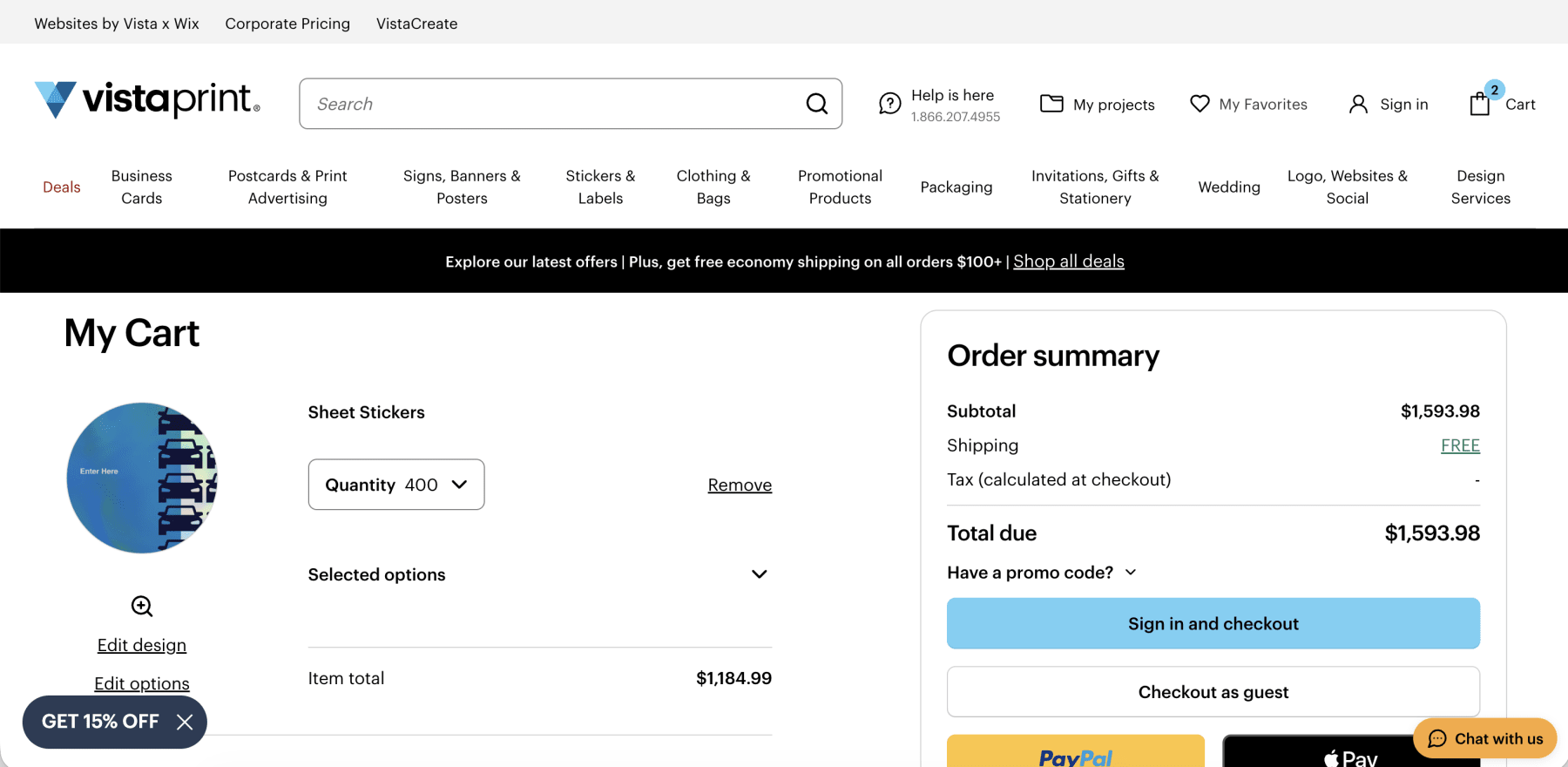Close the GET 15% OFF banner
The width and height of the screenshot is (1568, 767).
[185, 722]
